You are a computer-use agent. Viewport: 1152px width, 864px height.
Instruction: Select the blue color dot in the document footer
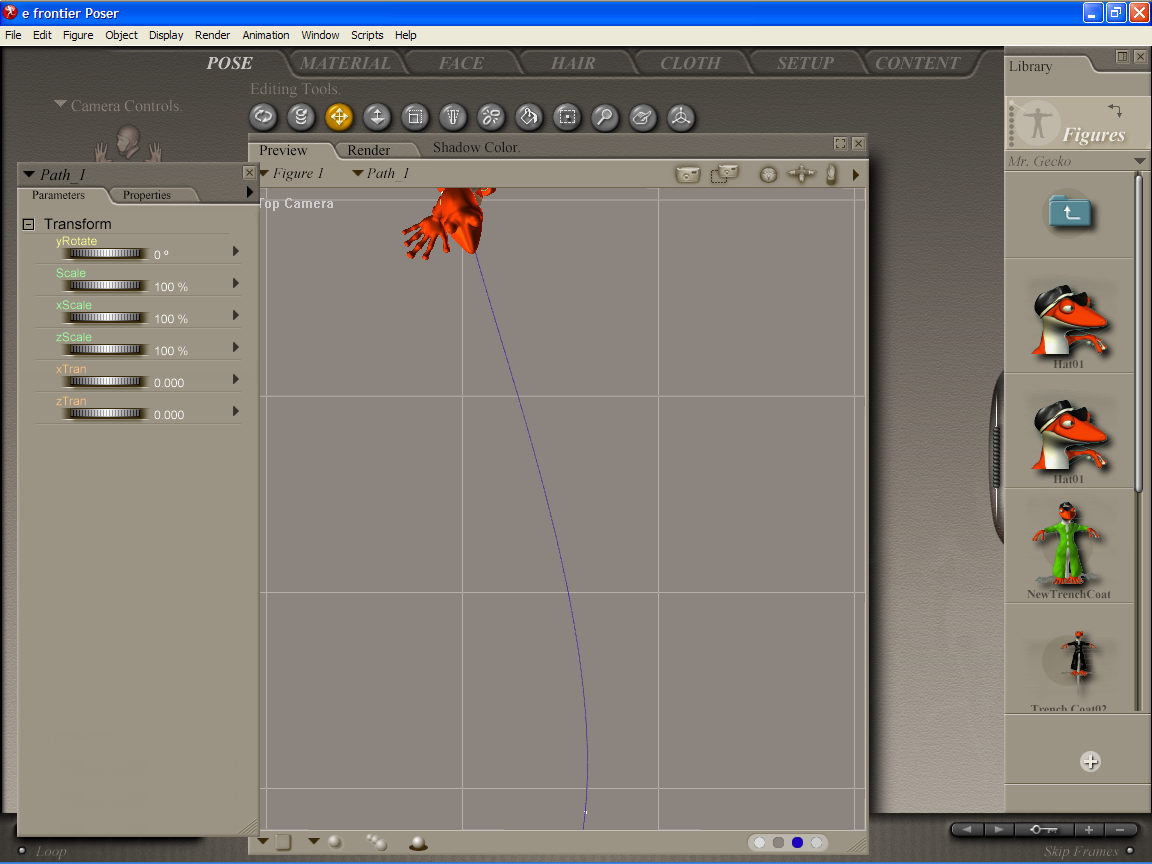(797, 843)
